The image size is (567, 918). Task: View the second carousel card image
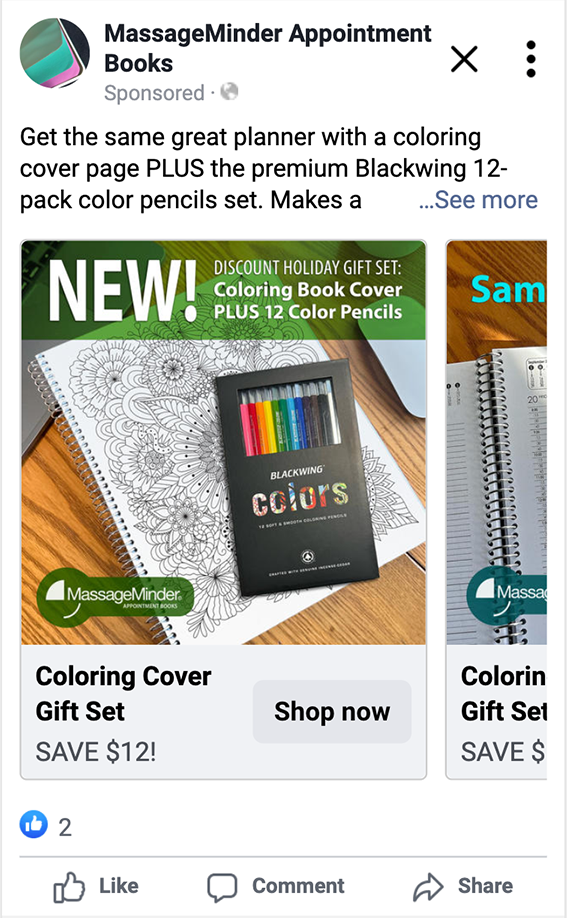pyautogui.click(x=497, y=443)
